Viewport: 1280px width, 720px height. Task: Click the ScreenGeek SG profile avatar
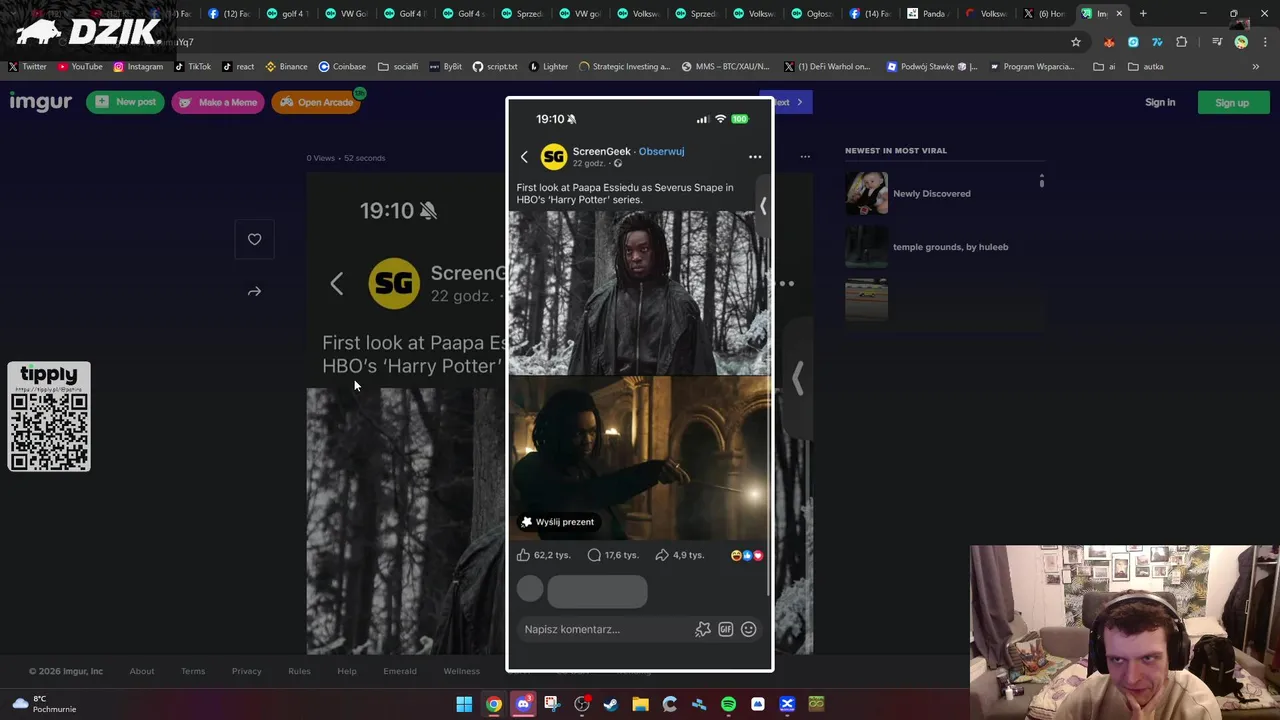coord(553,157)
